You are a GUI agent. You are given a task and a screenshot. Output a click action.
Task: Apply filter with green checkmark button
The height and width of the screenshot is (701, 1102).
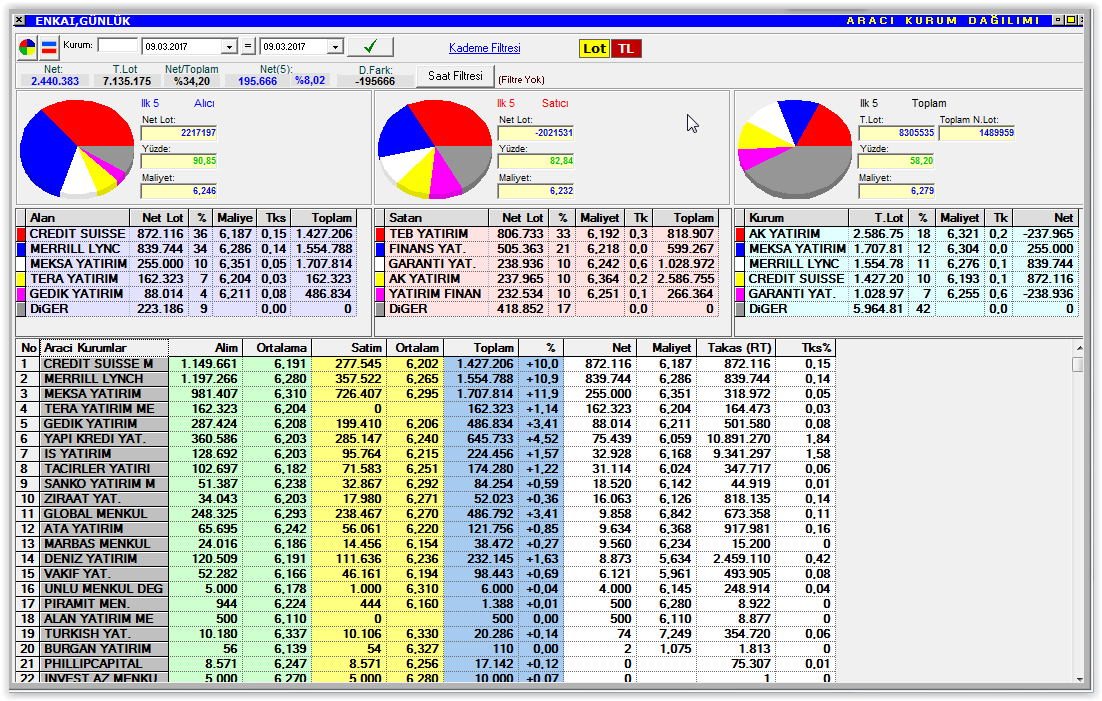tap(370, 47)
